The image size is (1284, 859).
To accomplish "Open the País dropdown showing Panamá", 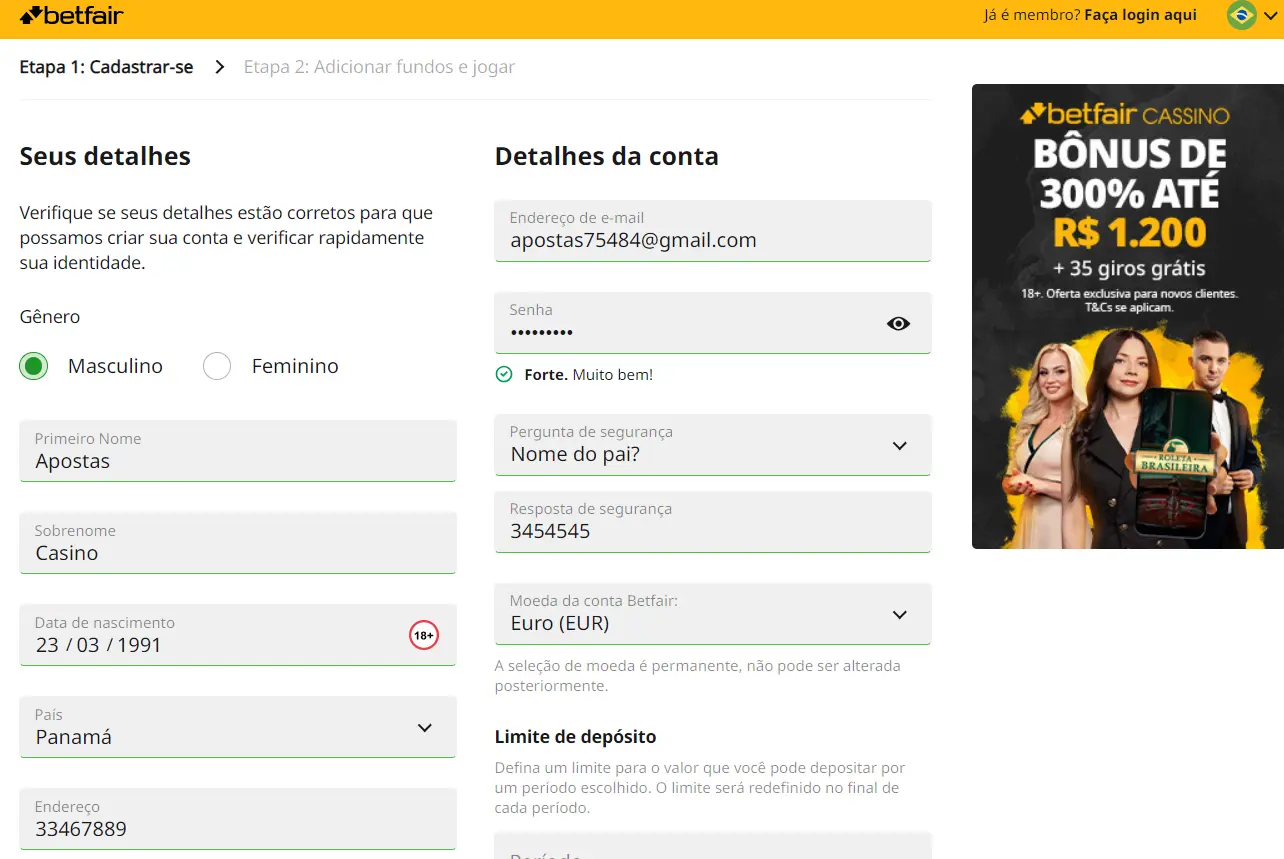I will (x=238, y=727).
